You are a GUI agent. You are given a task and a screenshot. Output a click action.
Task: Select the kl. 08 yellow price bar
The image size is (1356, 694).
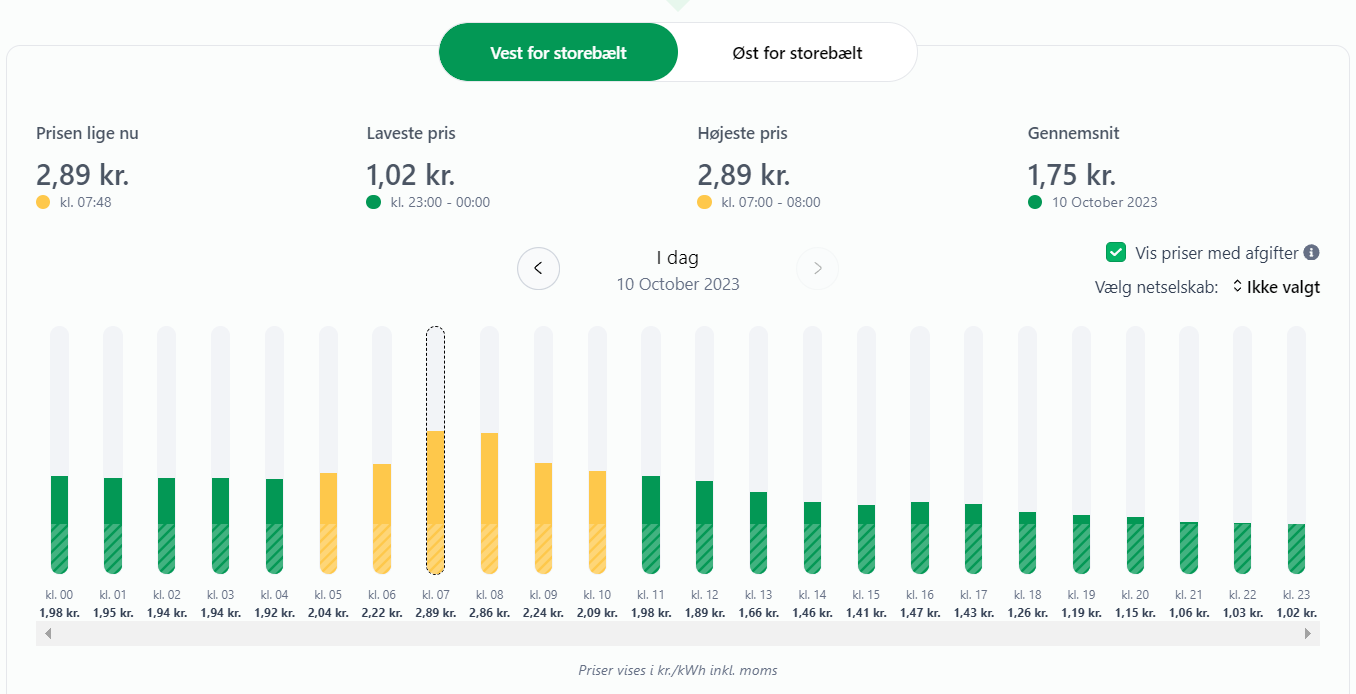tap(489, 502)
